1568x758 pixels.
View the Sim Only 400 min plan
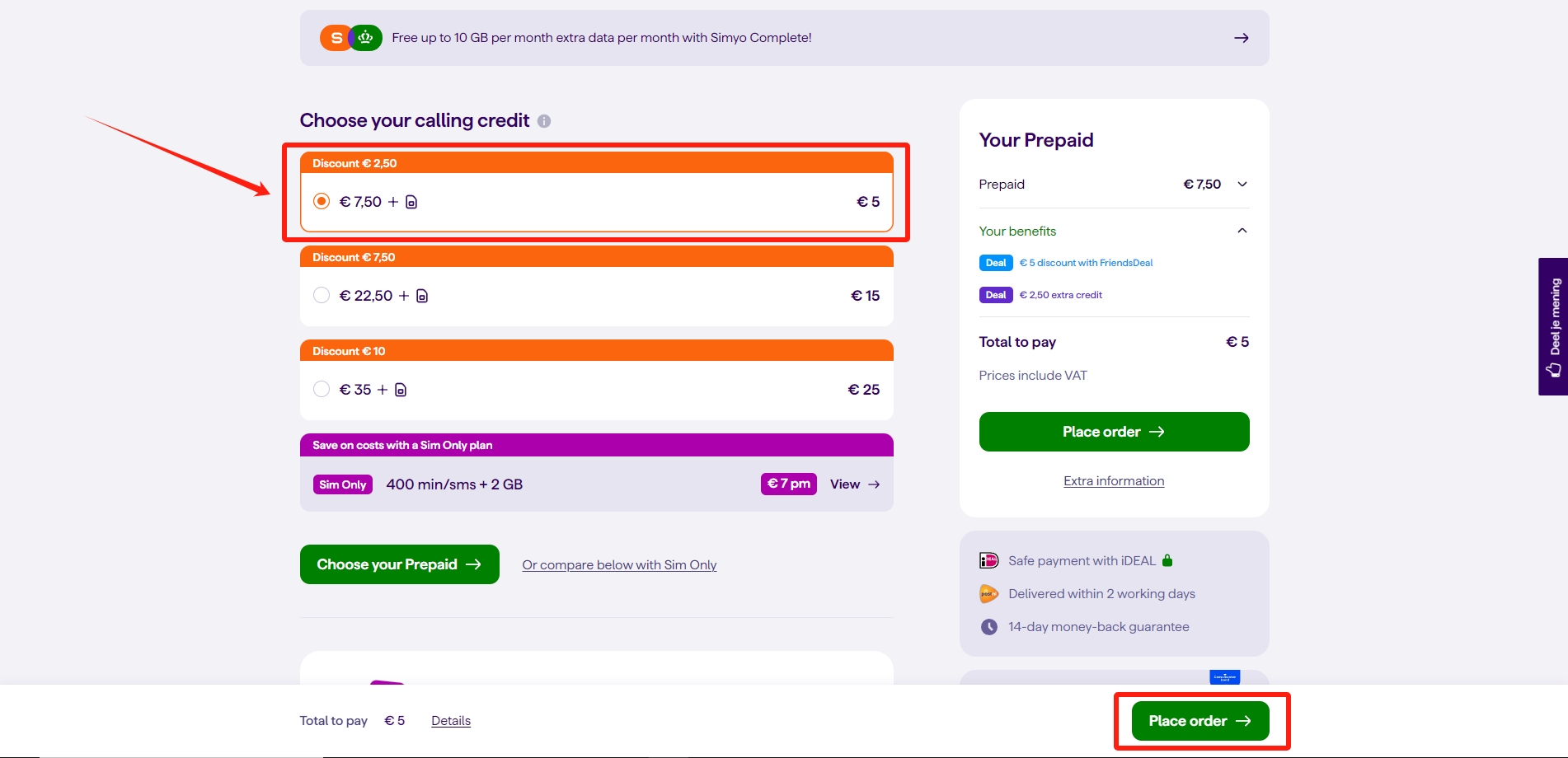(x=855, y=484)
